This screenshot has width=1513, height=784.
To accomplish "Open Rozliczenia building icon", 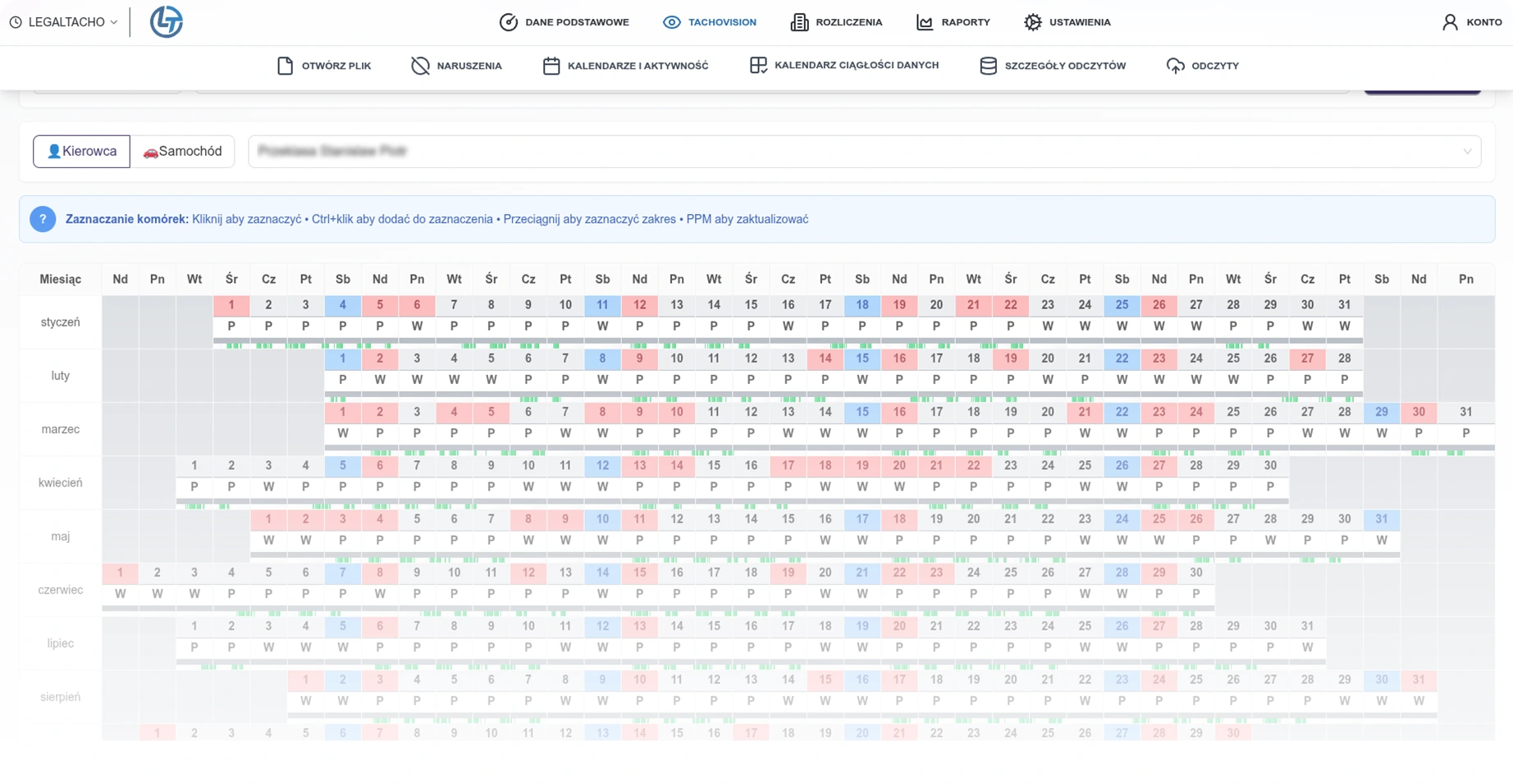I will click(x=798, y=22).
